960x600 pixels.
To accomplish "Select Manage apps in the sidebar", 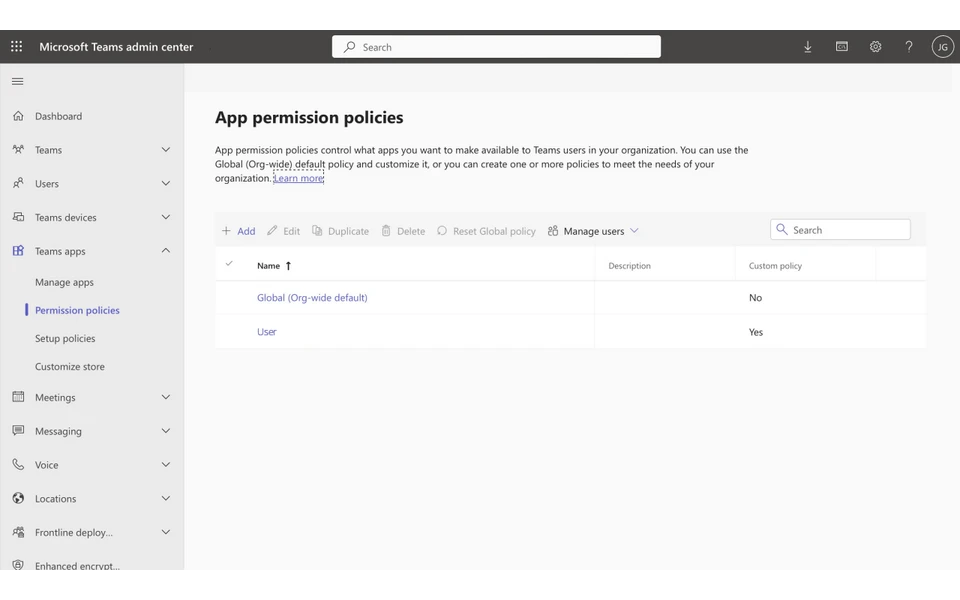I will [66, 282].
